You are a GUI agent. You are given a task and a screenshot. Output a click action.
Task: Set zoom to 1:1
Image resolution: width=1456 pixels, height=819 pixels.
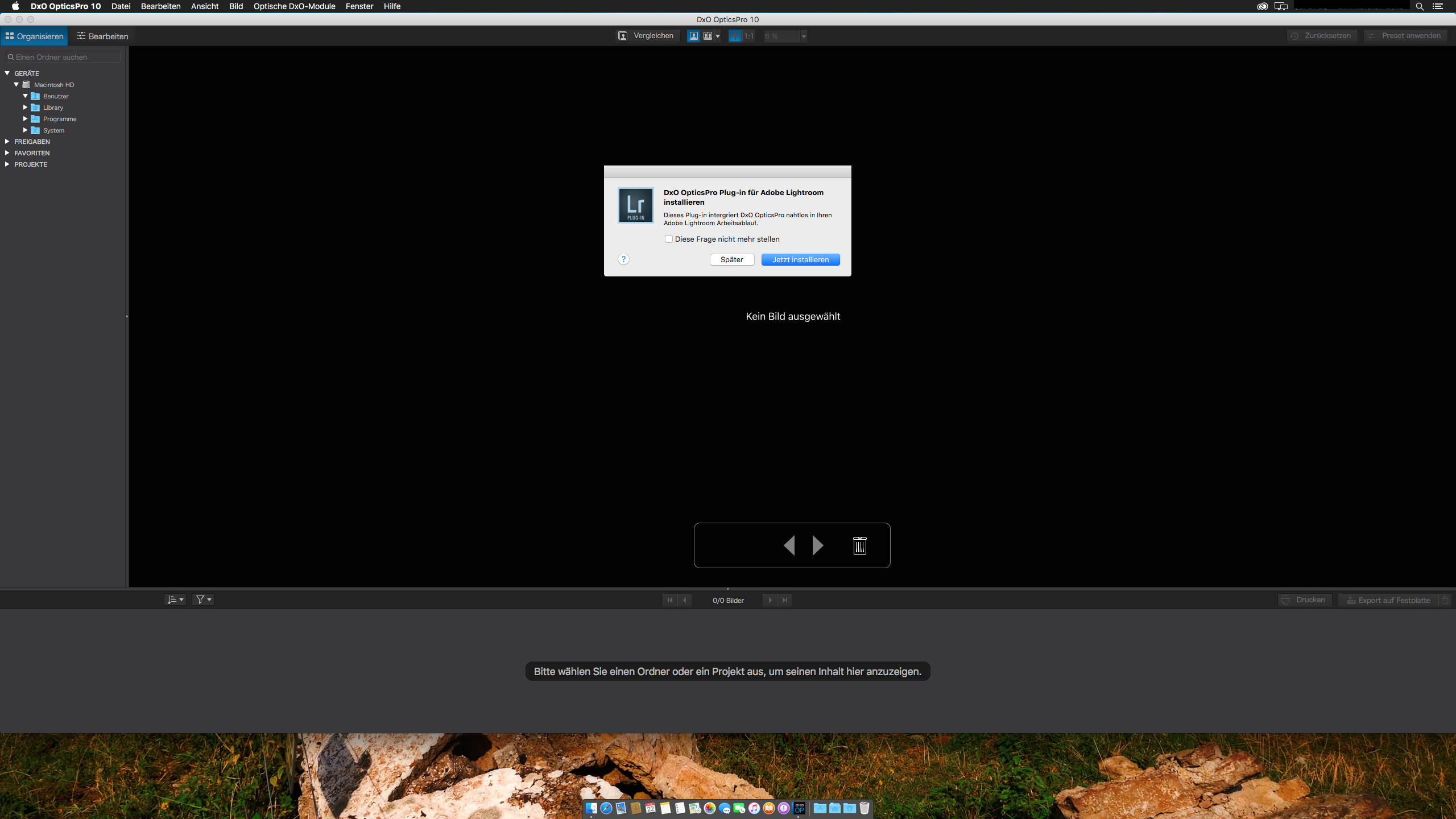pos(749,36)
